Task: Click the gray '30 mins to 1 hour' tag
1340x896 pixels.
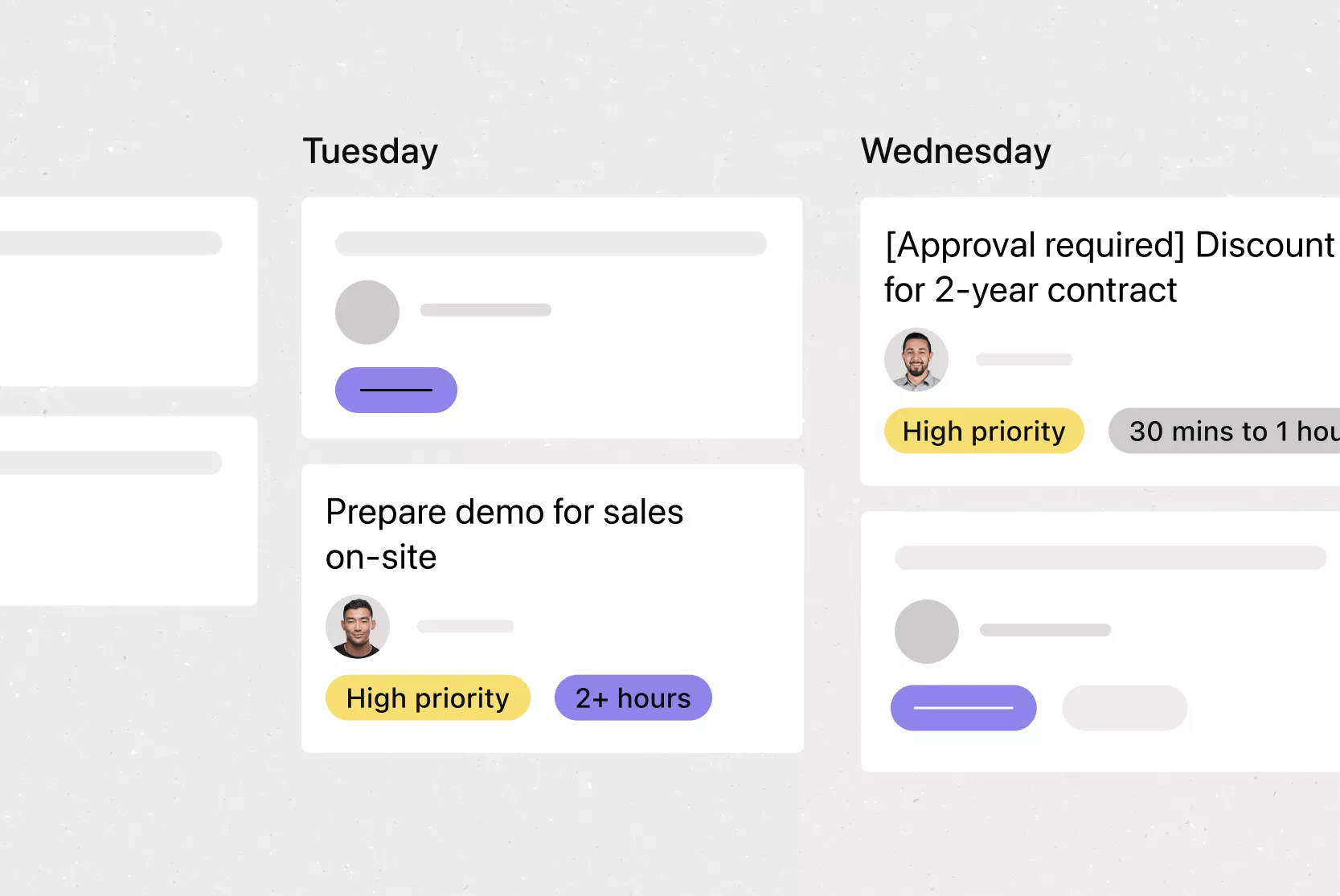Action: coord(1224,431)
